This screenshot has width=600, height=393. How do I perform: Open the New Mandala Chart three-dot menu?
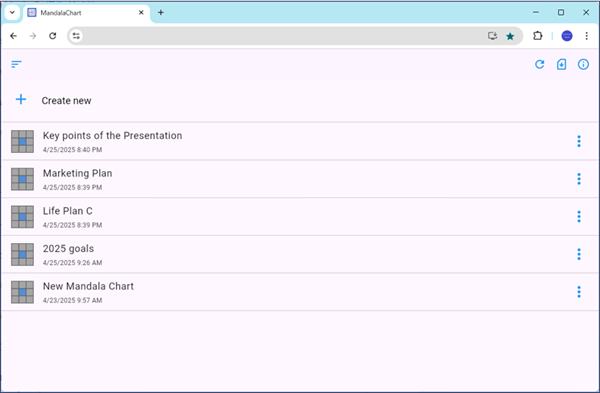[579, 292]
